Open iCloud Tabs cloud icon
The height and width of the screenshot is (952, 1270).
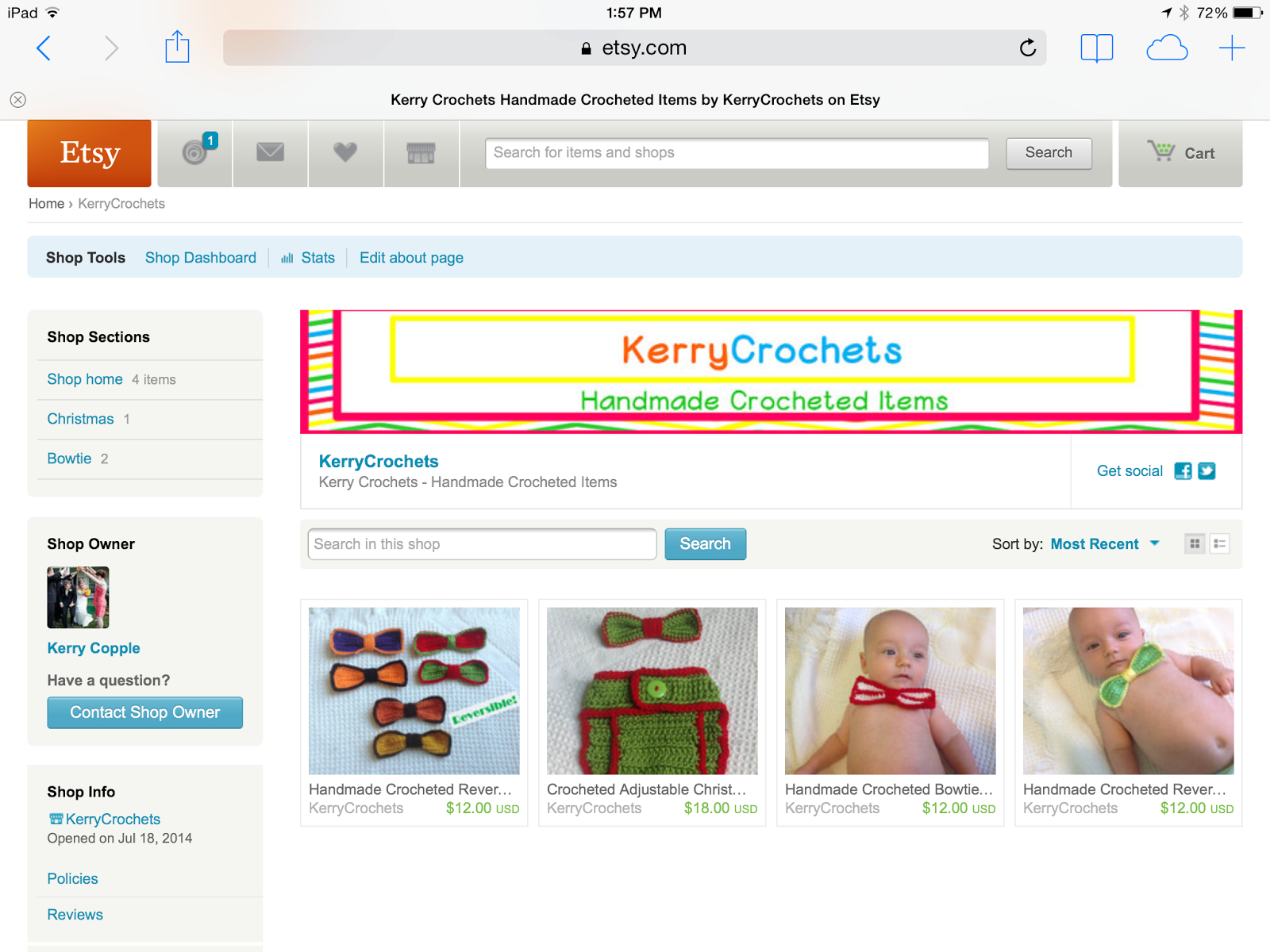(1167, 48)
